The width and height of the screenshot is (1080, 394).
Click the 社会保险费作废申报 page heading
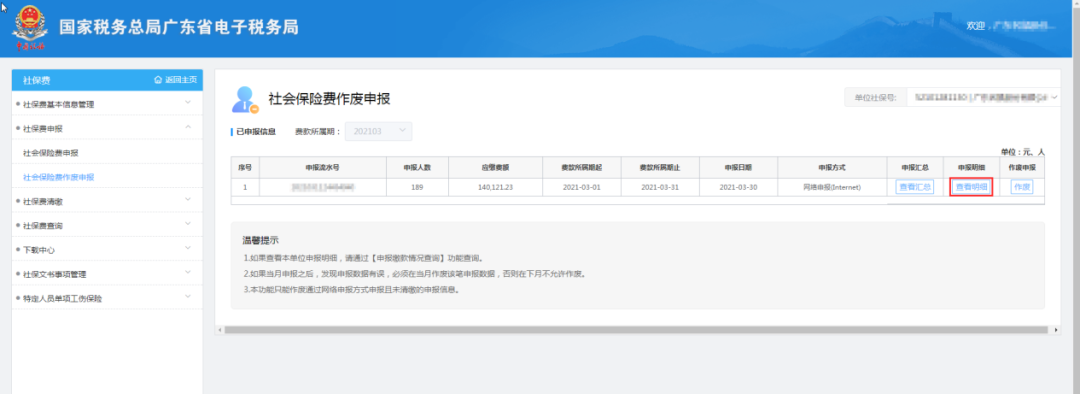click(329, 98)
